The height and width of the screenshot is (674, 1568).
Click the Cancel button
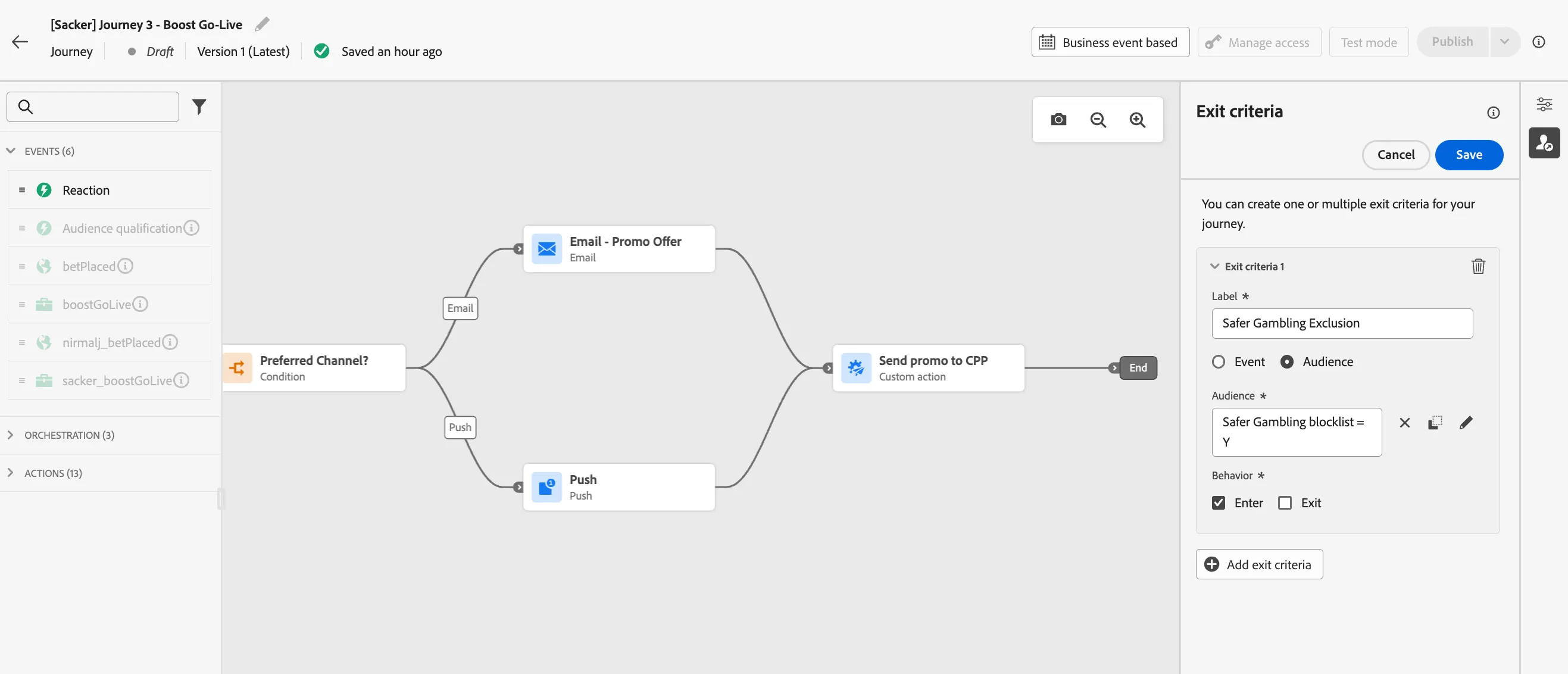pyautogui.click(x=1395, y=155)
